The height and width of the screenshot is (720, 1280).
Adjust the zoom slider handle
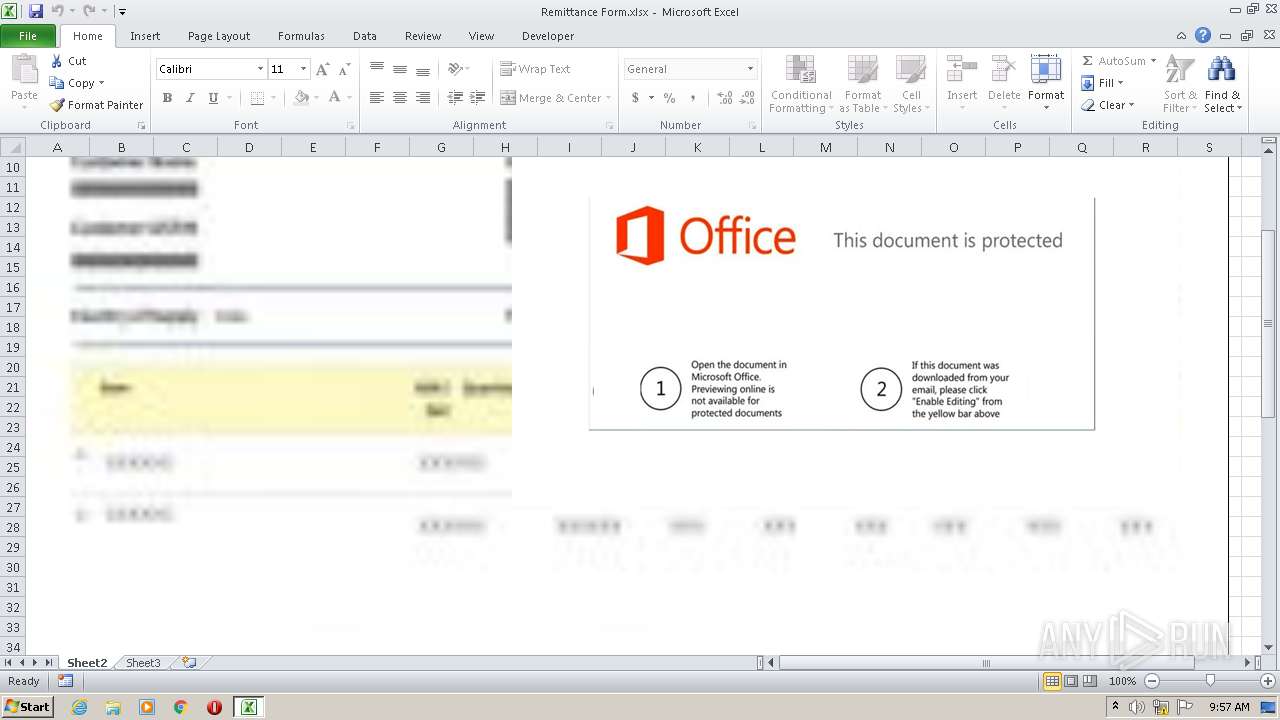[1210, 681]
